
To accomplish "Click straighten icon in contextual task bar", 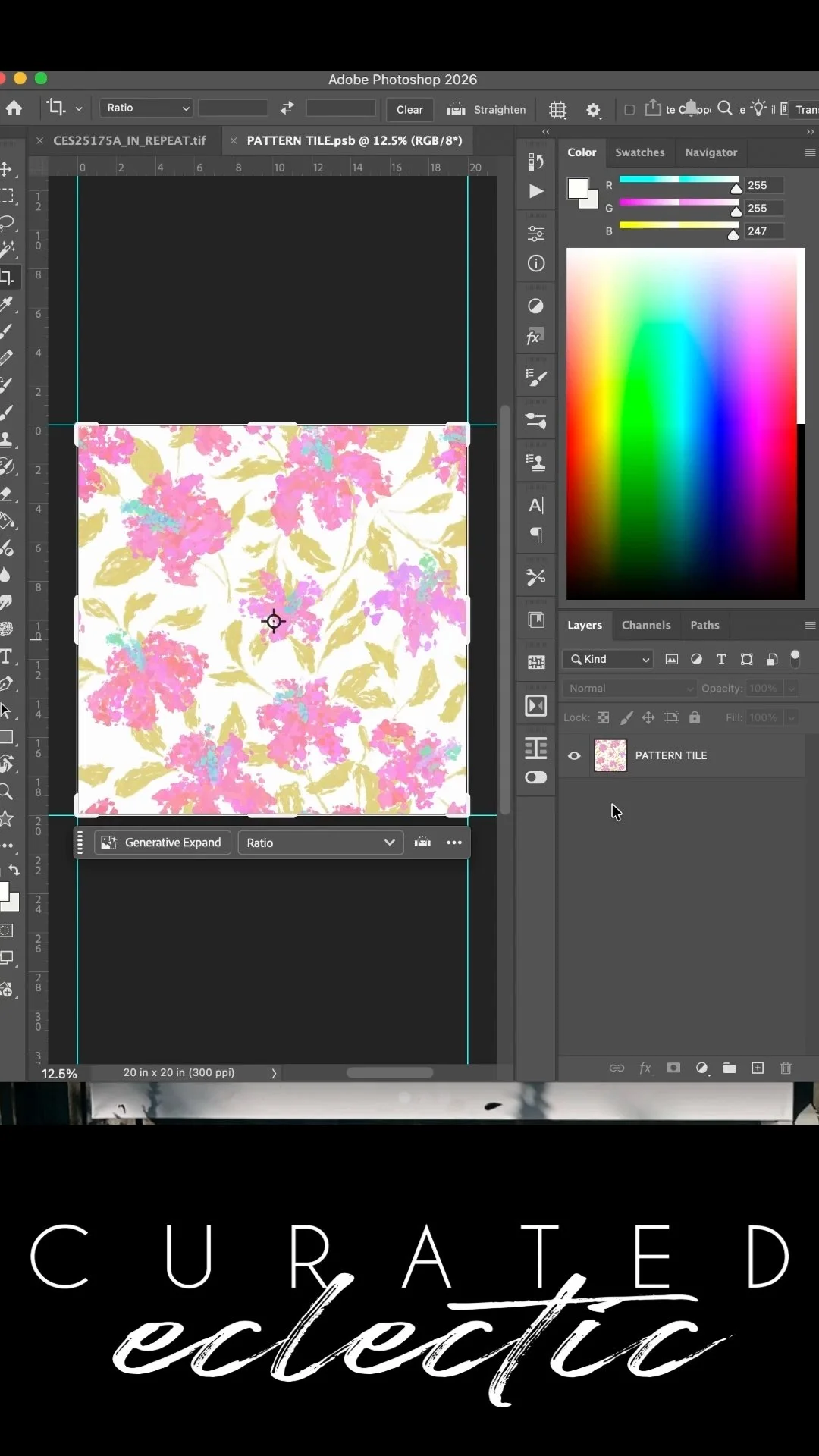I will click(x=422, y=843).
